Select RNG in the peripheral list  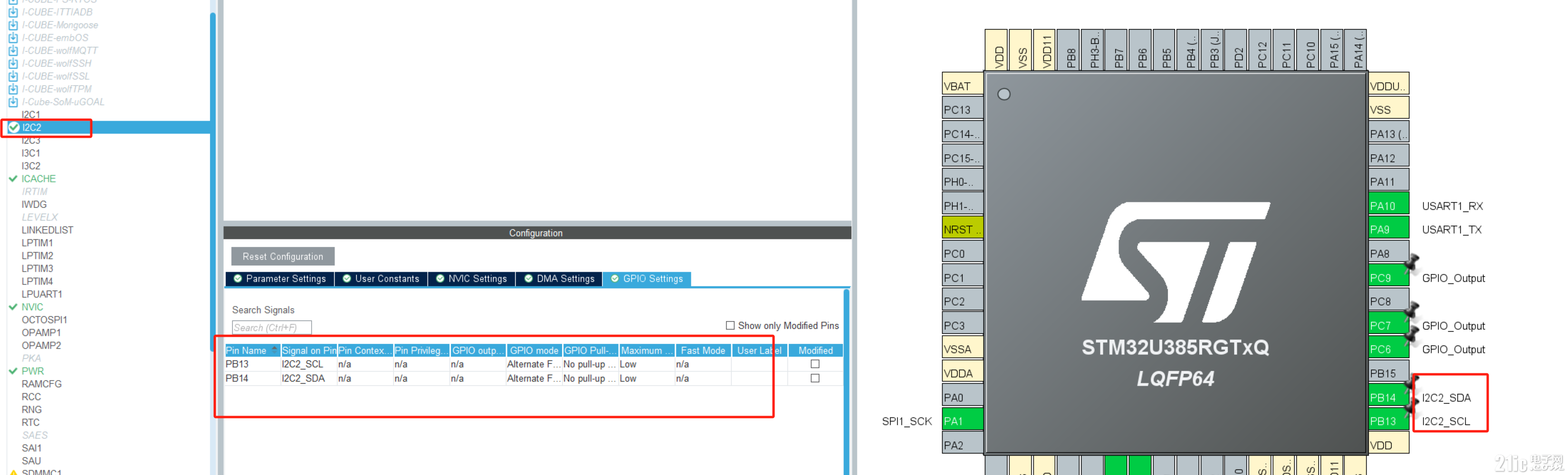(x=32, y=409)
